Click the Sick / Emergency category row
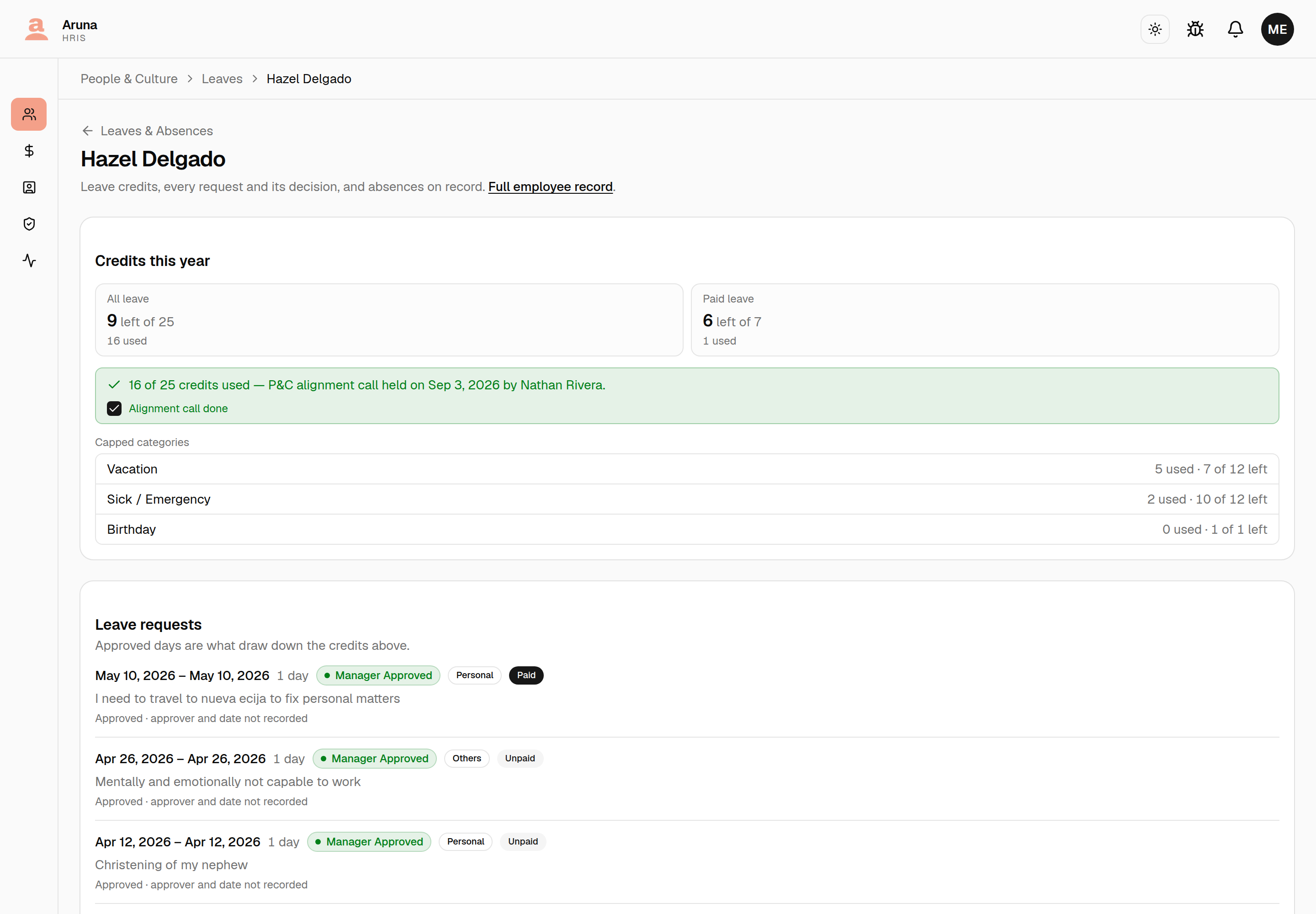The width and height of the screenshot is (1316, 914). click(x=687, y=500)
